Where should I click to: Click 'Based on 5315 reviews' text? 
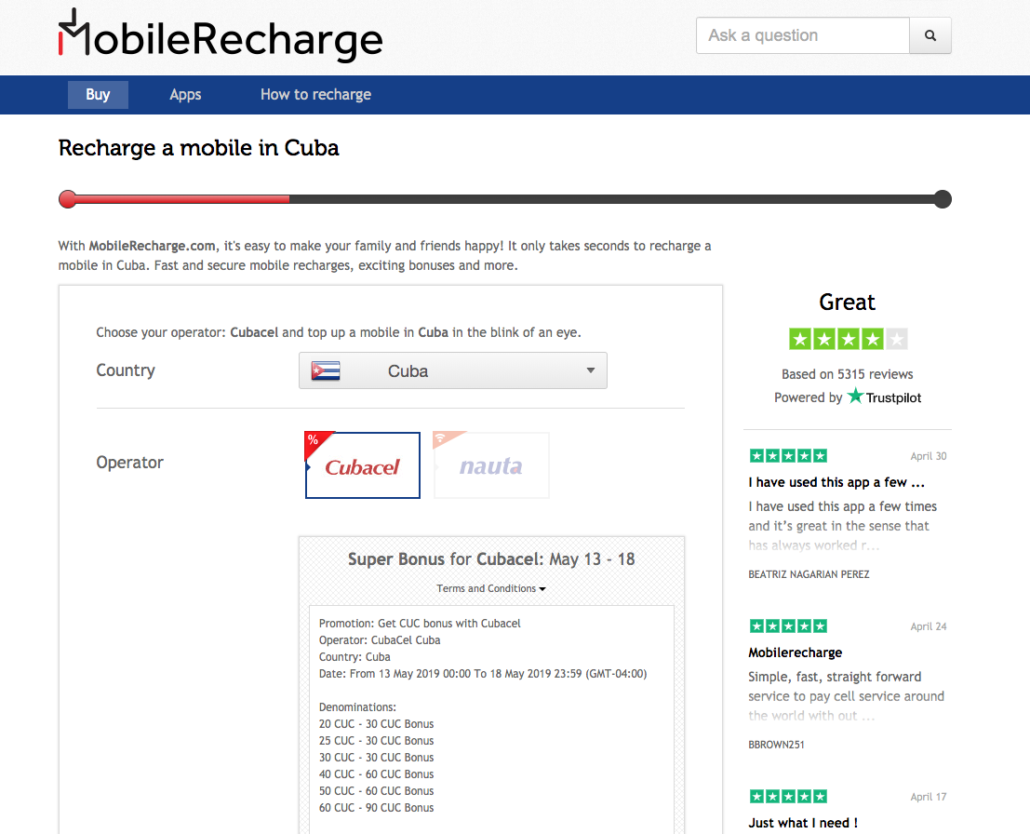(847, 374)
